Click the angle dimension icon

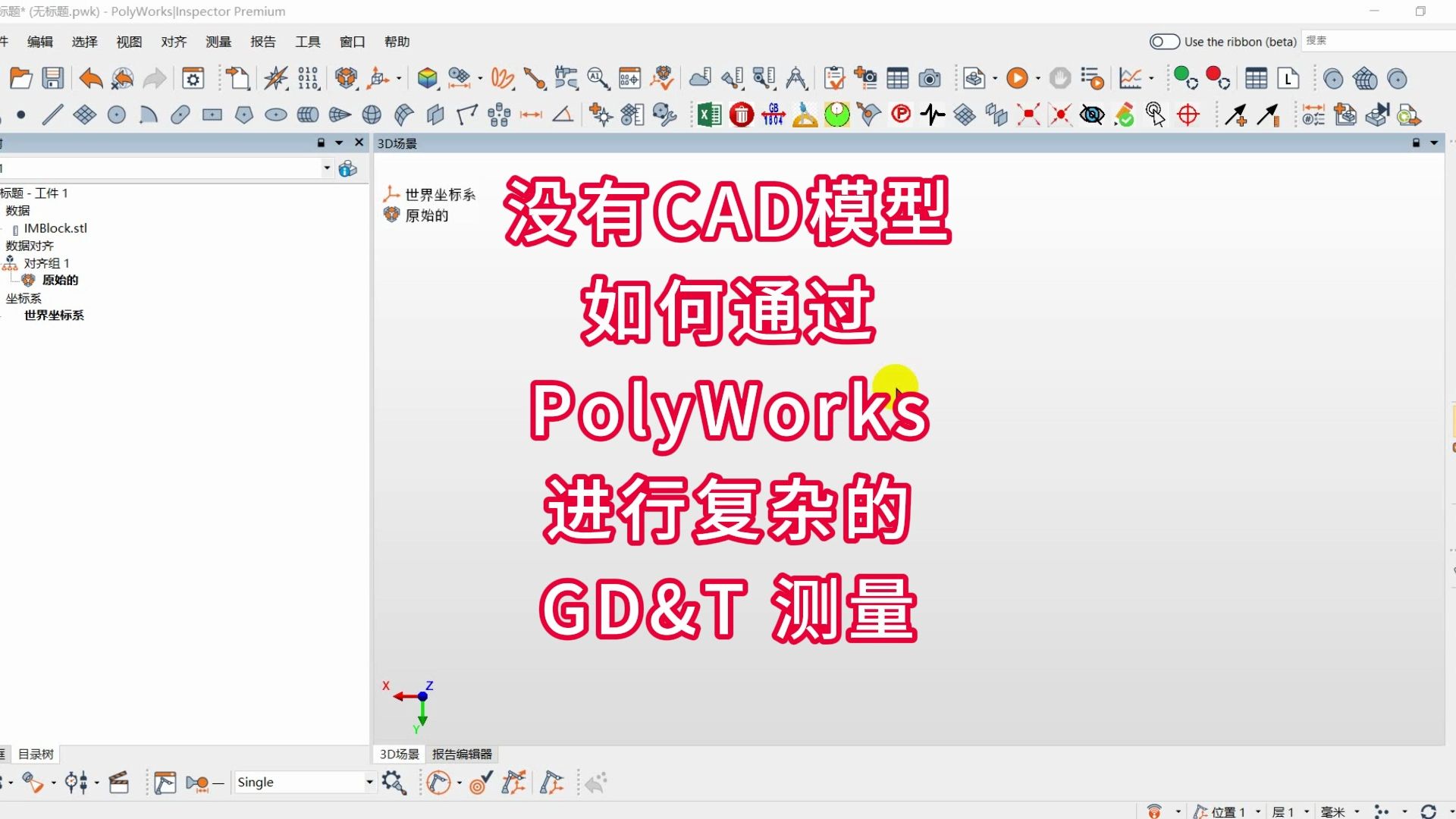tap(563, 115)
